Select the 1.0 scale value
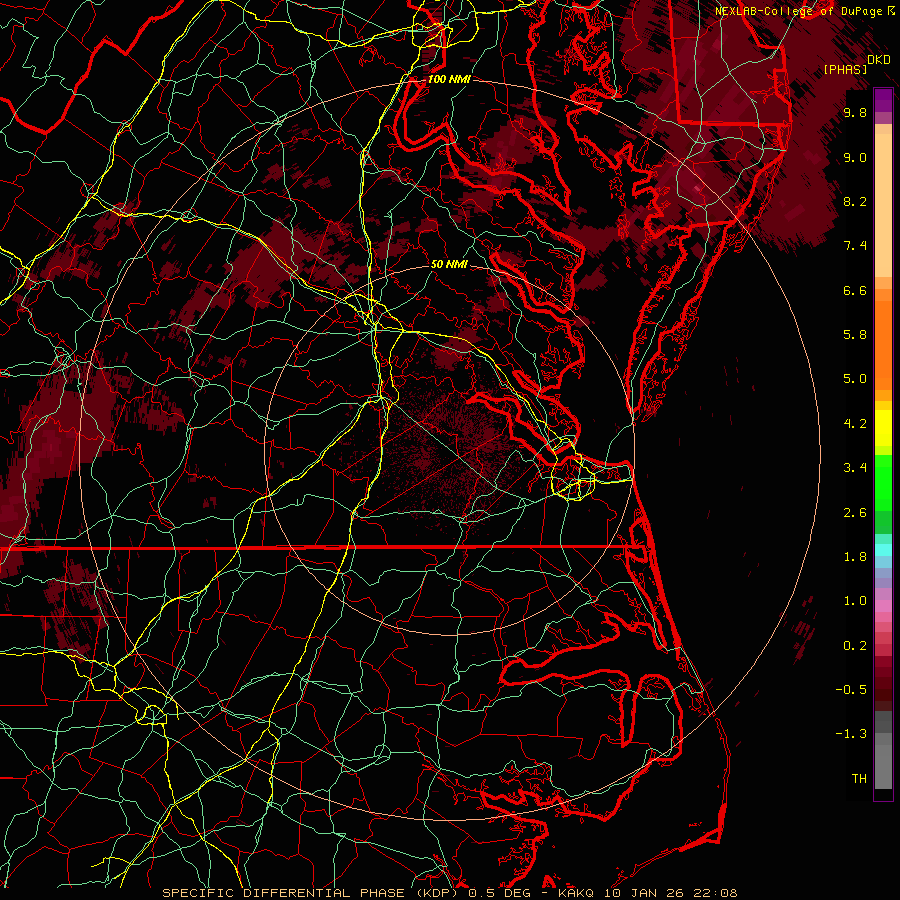The image size is (900, 900). [855, 601]
